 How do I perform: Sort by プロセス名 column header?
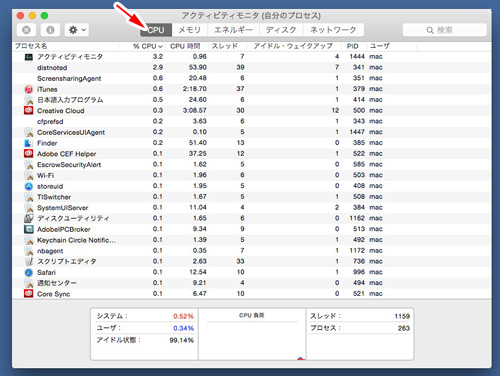coord(31,46)
